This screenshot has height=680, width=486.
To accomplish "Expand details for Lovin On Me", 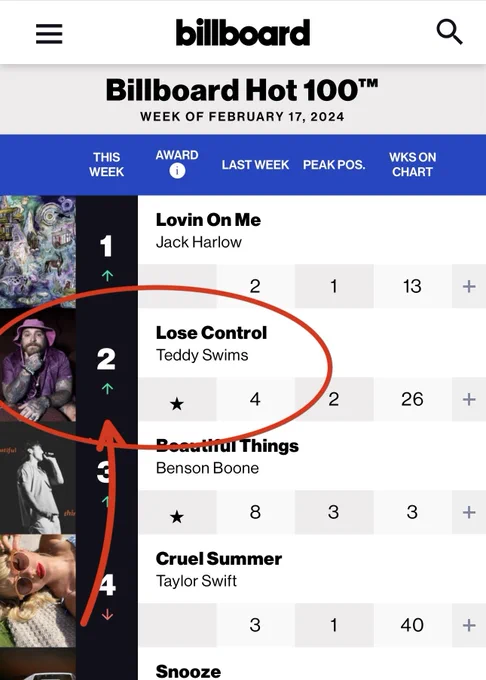I will [469, 286].
